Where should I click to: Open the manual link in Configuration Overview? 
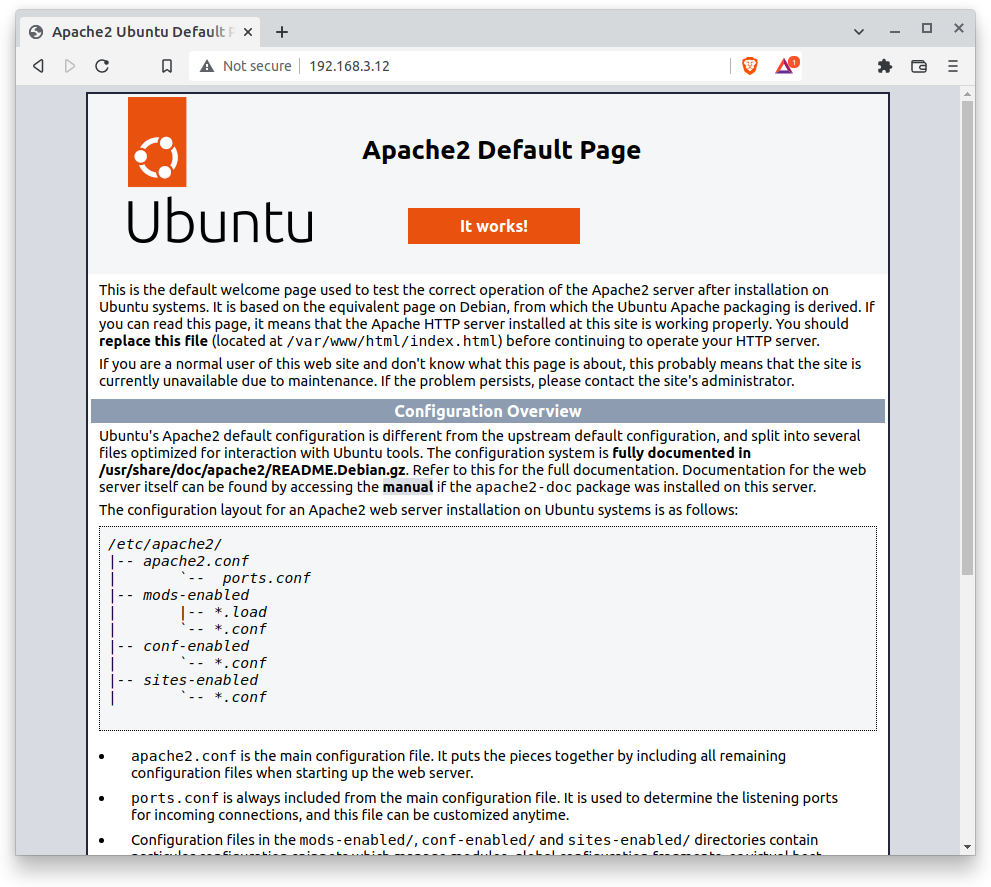(408, 487)
